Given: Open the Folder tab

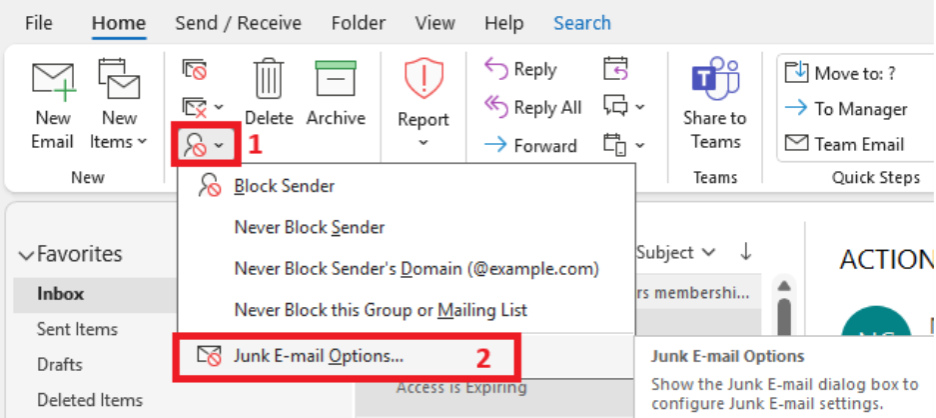Looking at the screenshot, I should (x=358, y=23).
